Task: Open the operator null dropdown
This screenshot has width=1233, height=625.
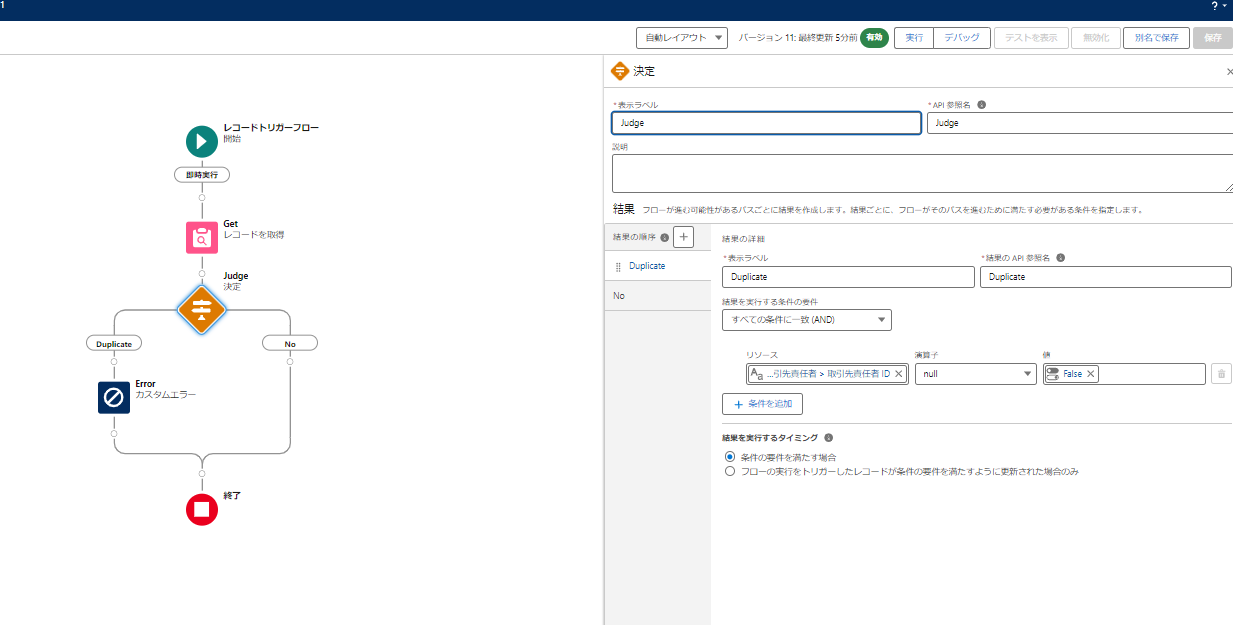Action: coord(976,374)
